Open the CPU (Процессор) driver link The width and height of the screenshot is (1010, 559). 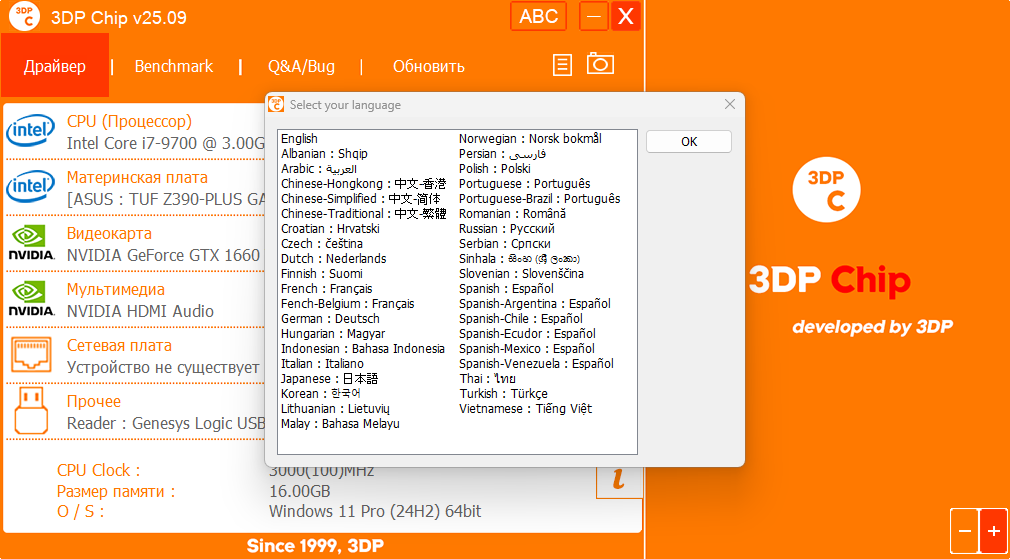pos(129,121)
